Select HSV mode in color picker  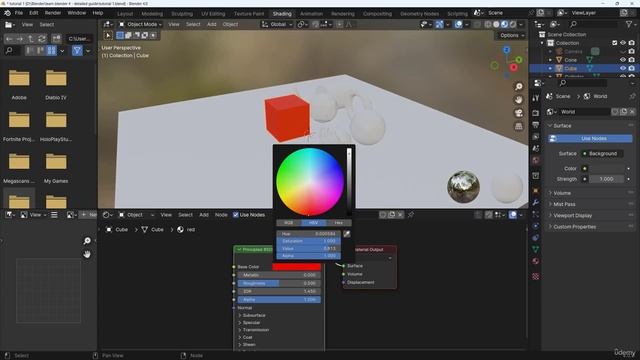313,223
